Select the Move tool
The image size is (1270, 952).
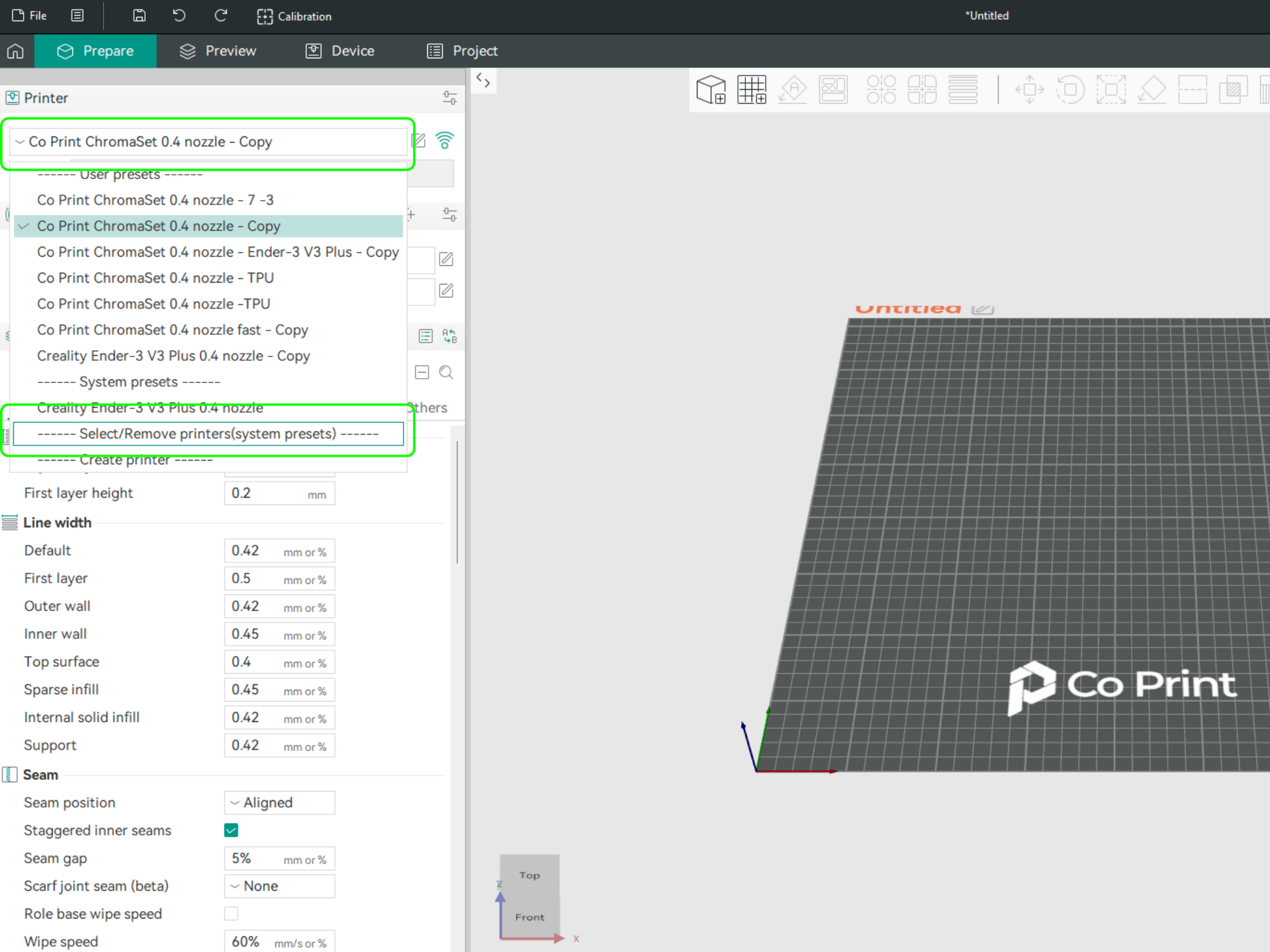point(1029,90)
